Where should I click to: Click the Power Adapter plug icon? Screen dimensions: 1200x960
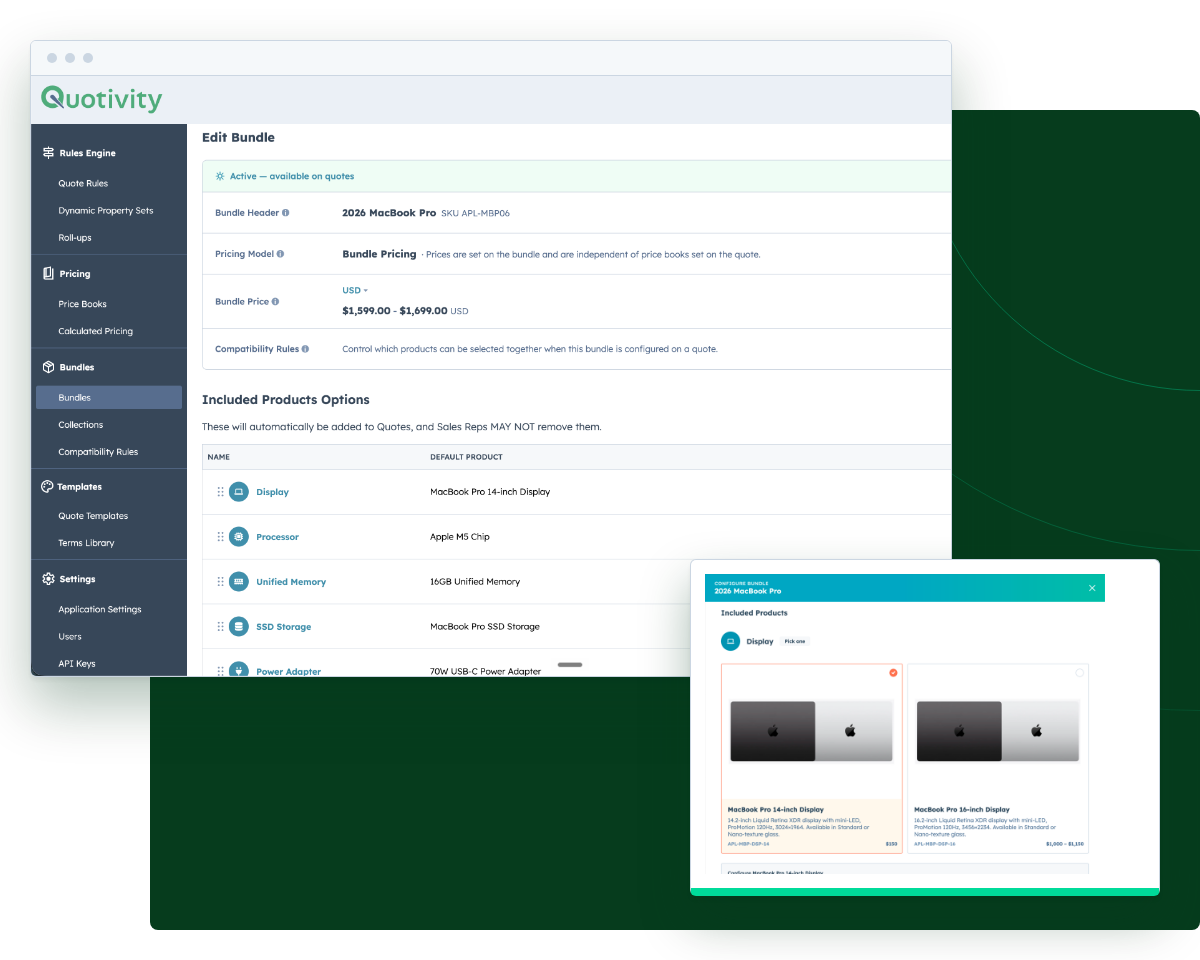[238, 670]
